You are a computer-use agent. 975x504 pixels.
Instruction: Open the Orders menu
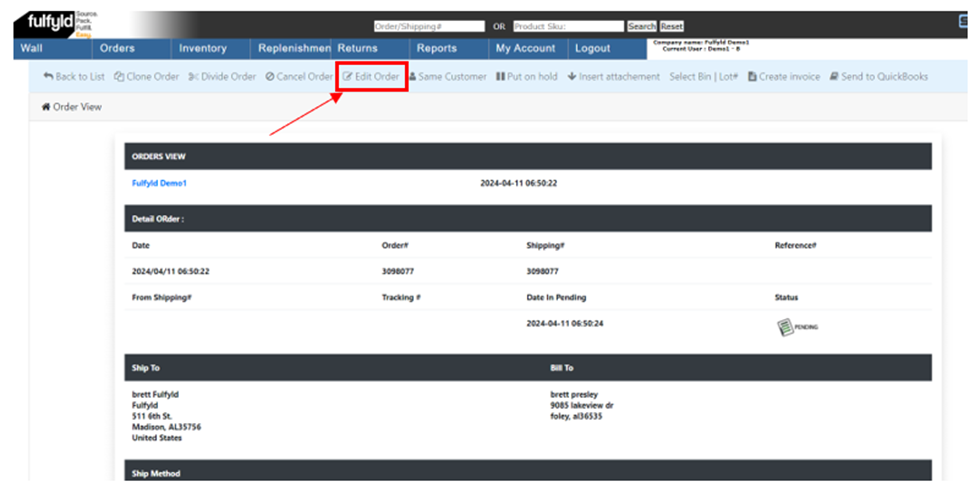[117, 48]
